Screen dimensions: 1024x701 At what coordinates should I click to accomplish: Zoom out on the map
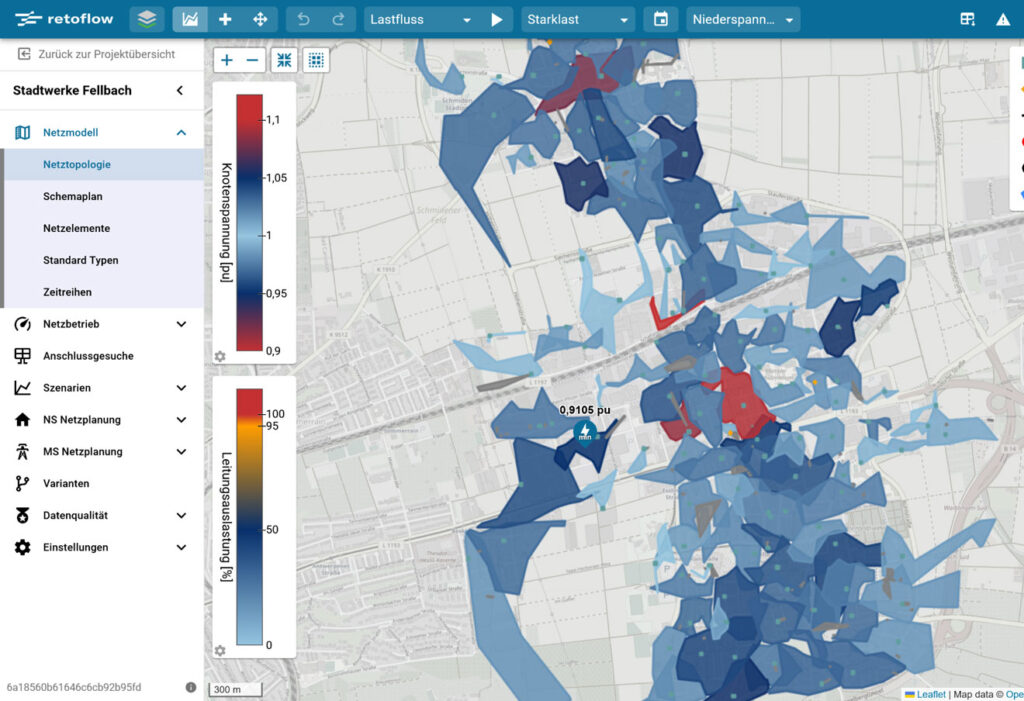point(253,60)
